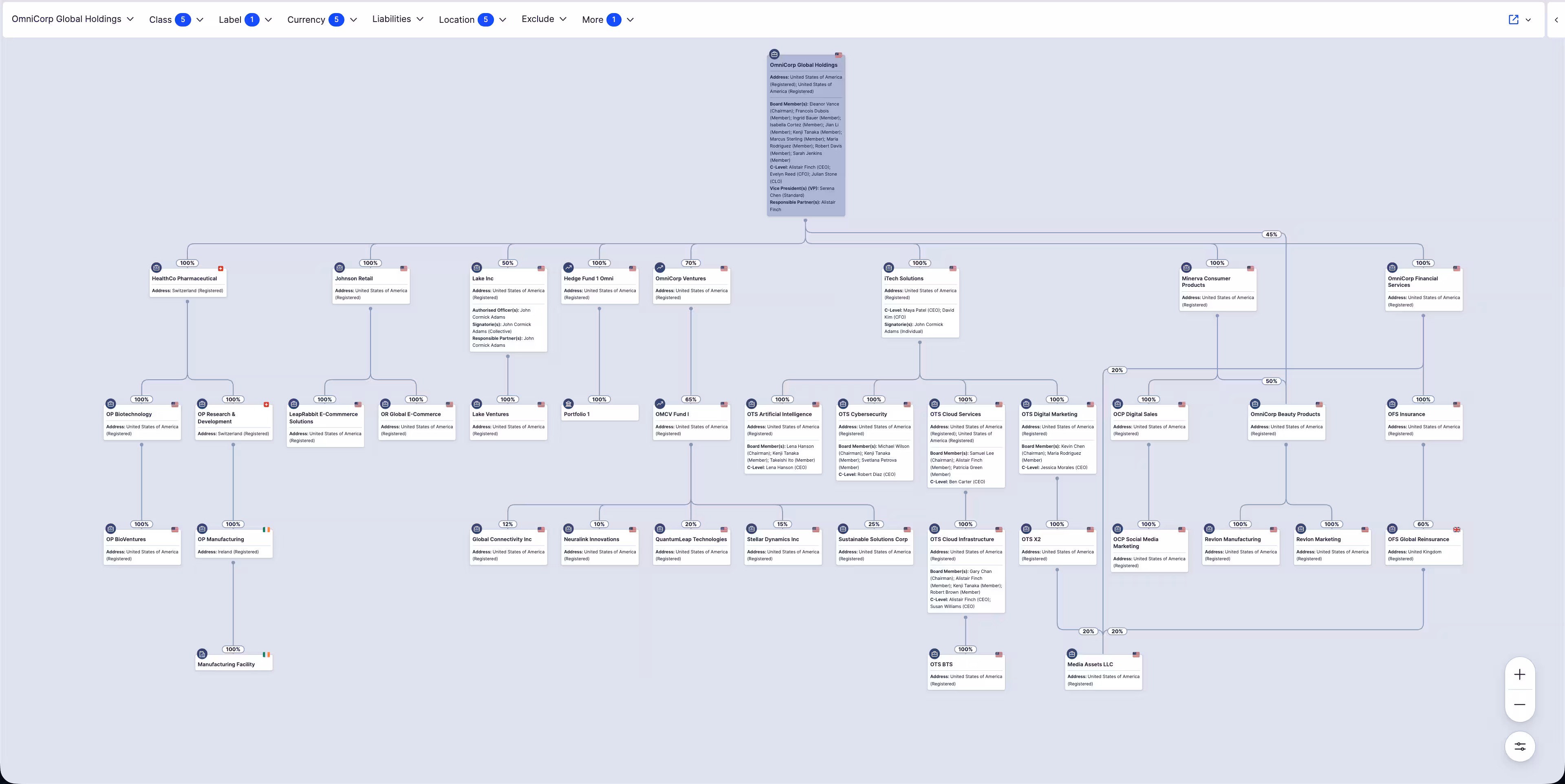This screenshot has height=784, width=1565.
Task: Click the OmniCorp Global Holdings entity icon
Action: 774,54
